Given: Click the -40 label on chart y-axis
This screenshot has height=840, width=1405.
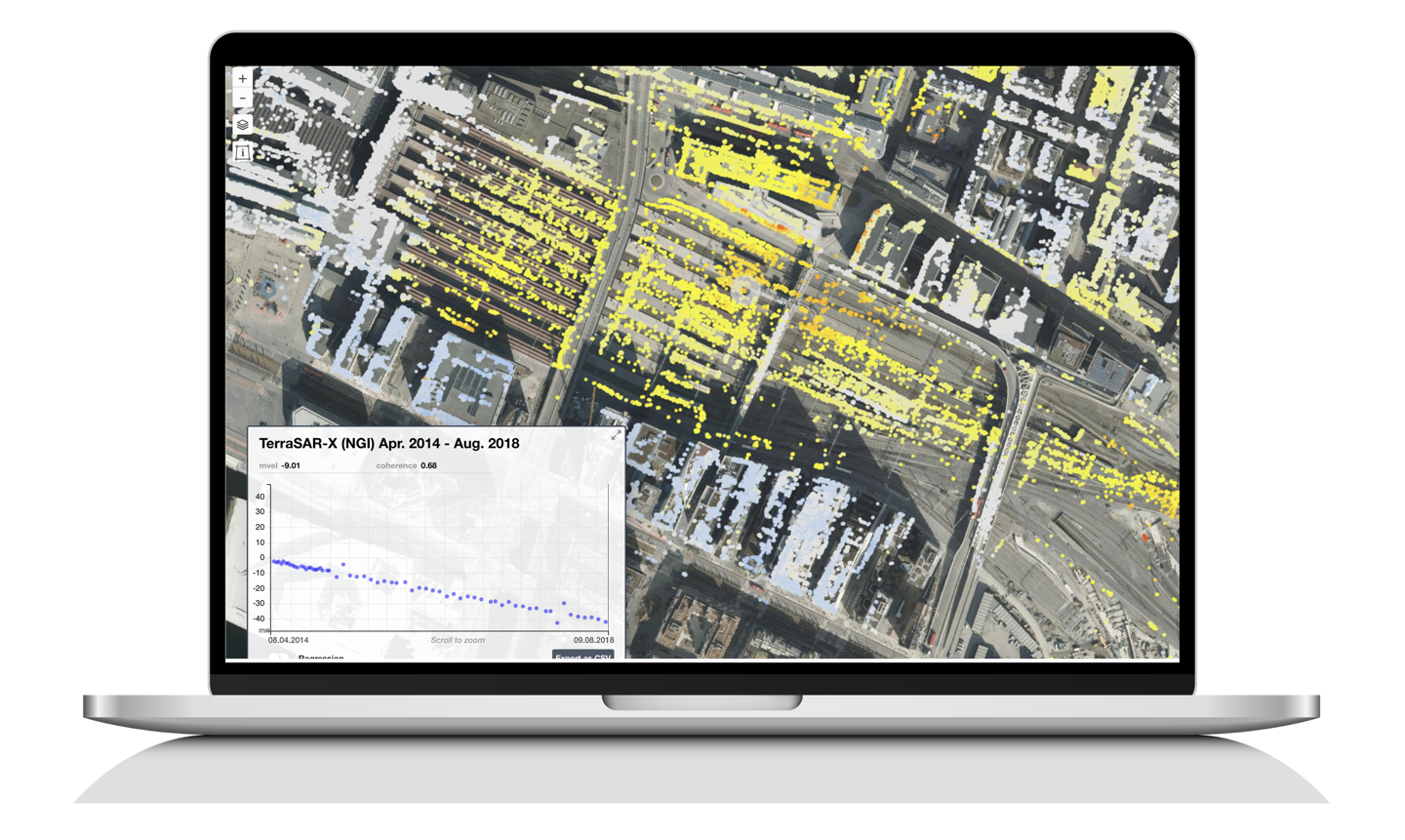Looking at the screenshot, I should pyautogui.click(x=258, y=619).
